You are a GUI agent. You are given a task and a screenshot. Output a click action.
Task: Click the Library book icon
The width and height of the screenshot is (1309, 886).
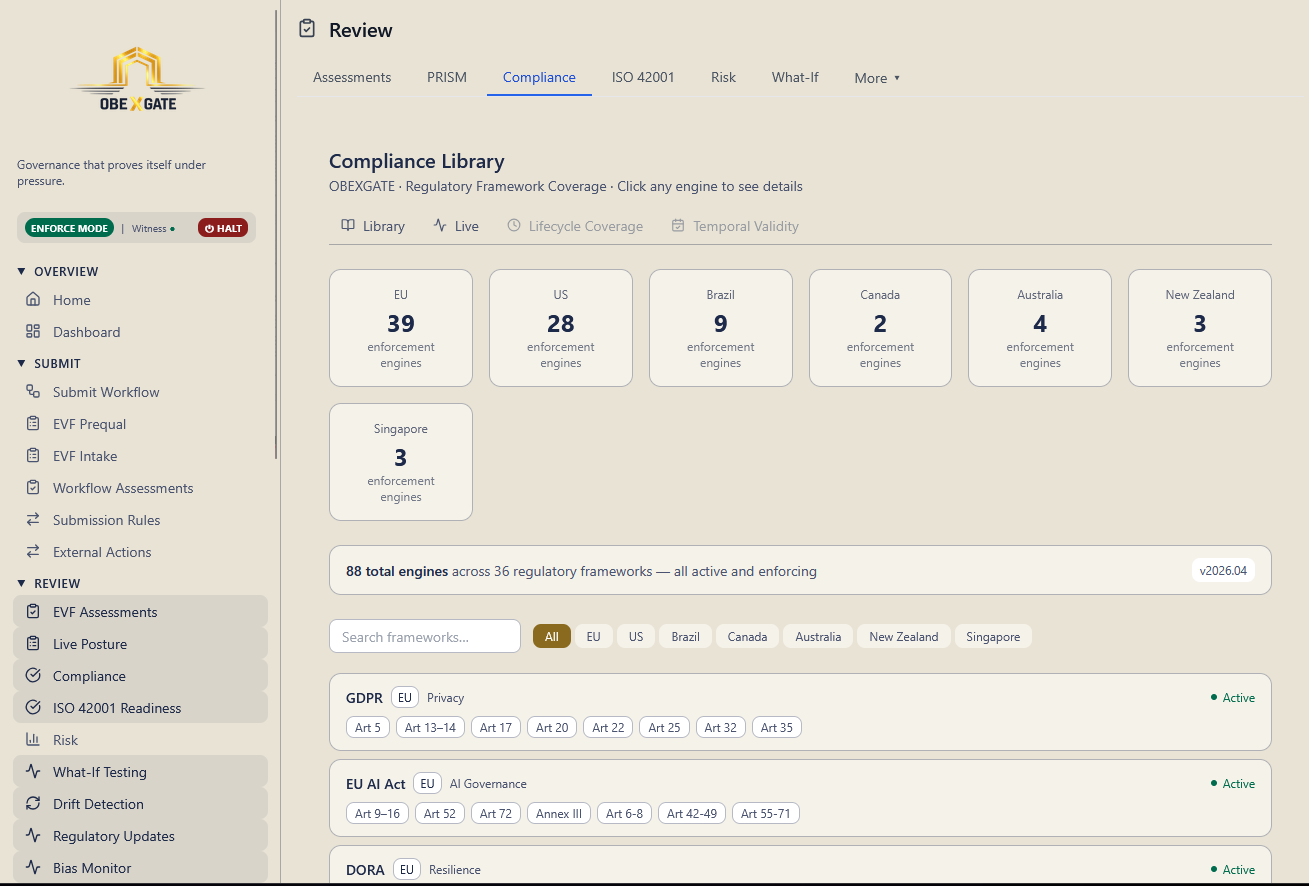tap(348, 226)
